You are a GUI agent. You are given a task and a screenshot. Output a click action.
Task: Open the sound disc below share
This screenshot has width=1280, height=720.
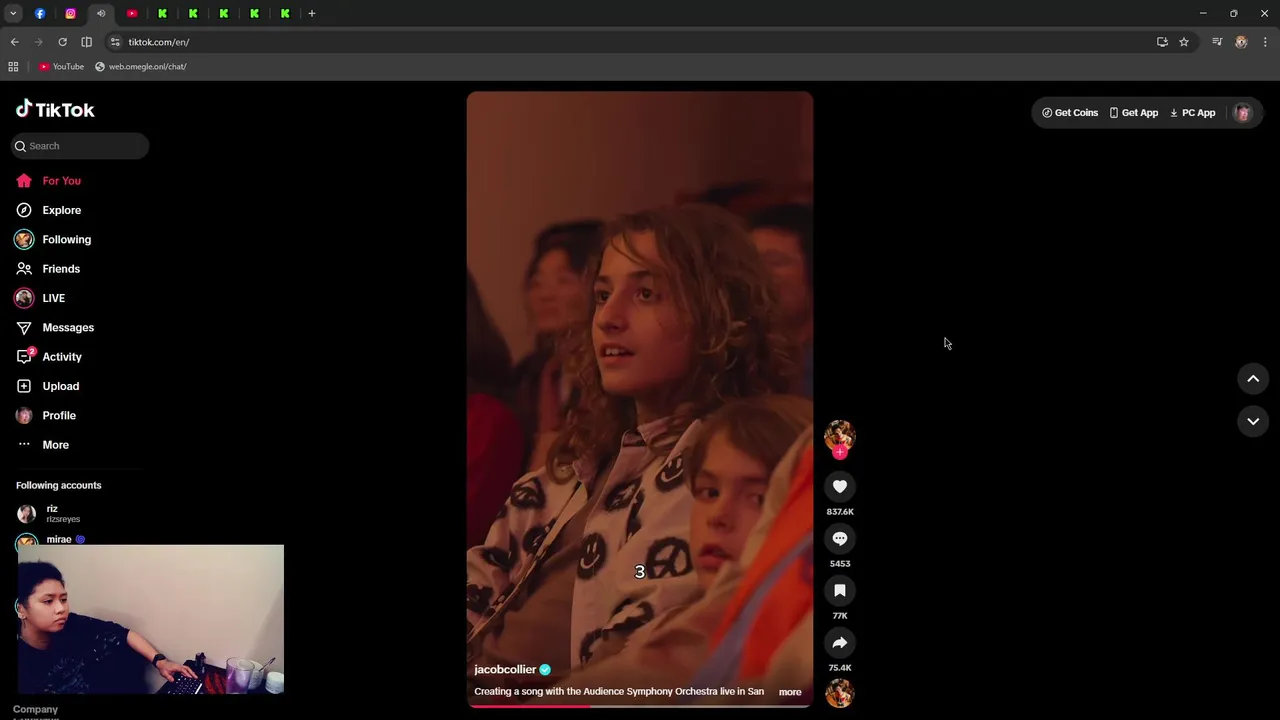tap(840, 693)
